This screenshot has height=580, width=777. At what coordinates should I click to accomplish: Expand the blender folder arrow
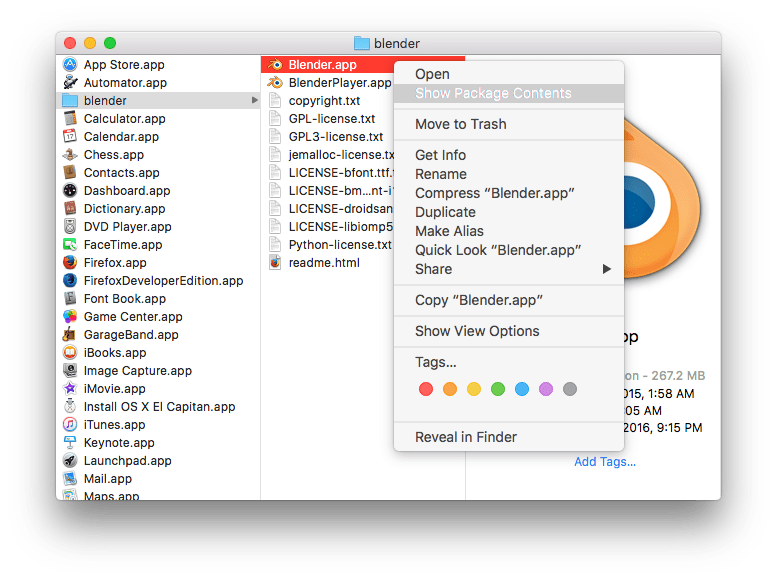coord(255,100)
